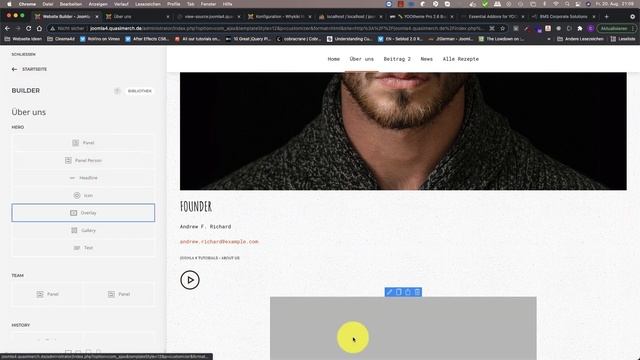Viewport: 640px width, 360px height.
Task: Click the Founder heading
Action: (x=196, y=207)
